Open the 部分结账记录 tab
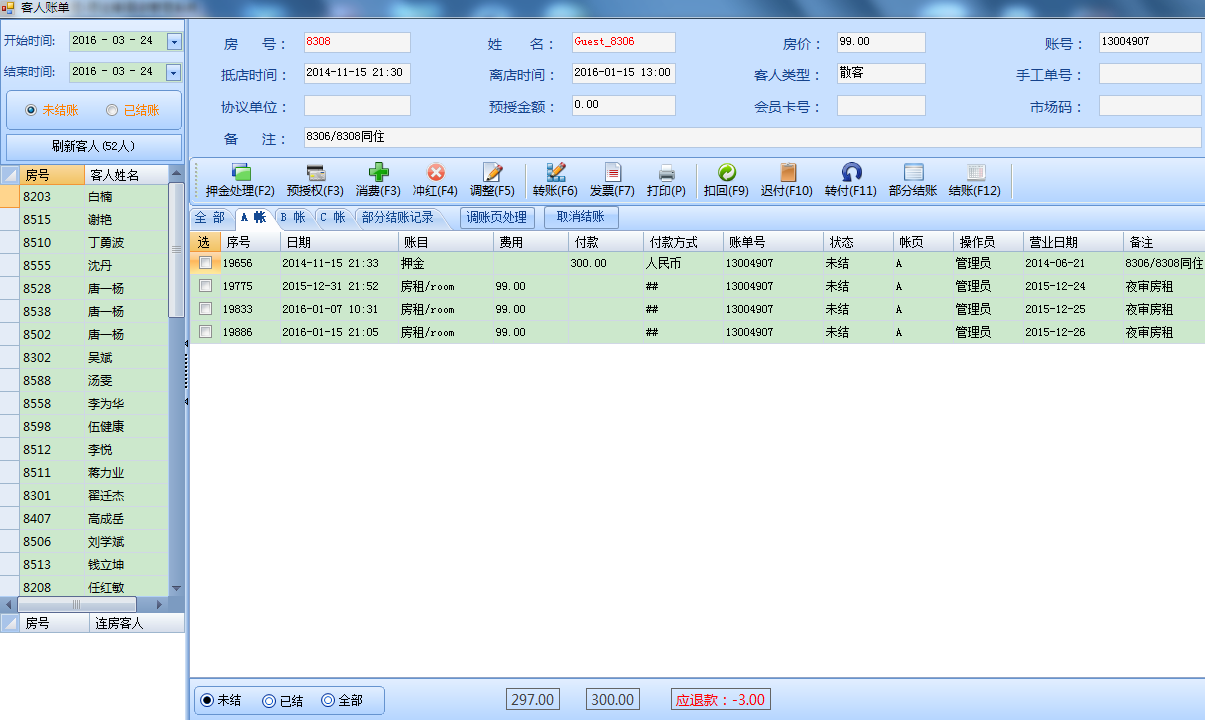 398,217
